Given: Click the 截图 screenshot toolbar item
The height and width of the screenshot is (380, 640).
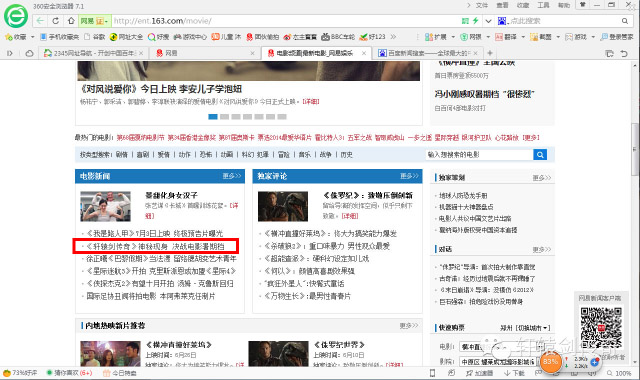Looking at the screenshot, I should click(x=541, y=37).
